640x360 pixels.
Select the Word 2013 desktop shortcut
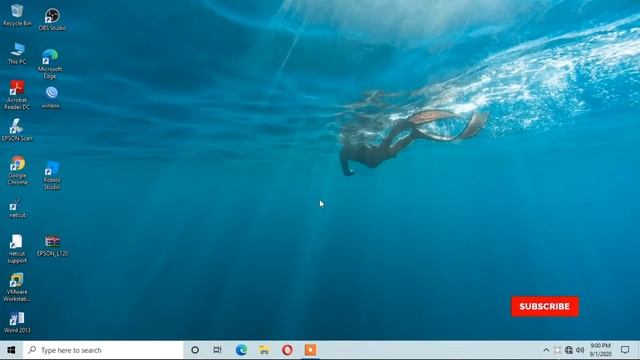pyautogui.click(x=17, y=322)
